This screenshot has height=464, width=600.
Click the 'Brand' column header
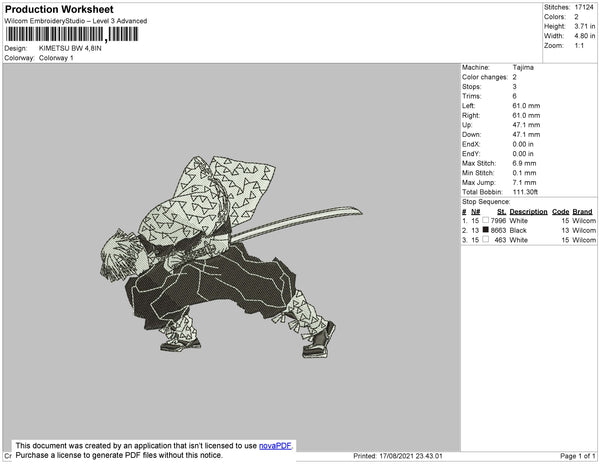coord(582,212)
